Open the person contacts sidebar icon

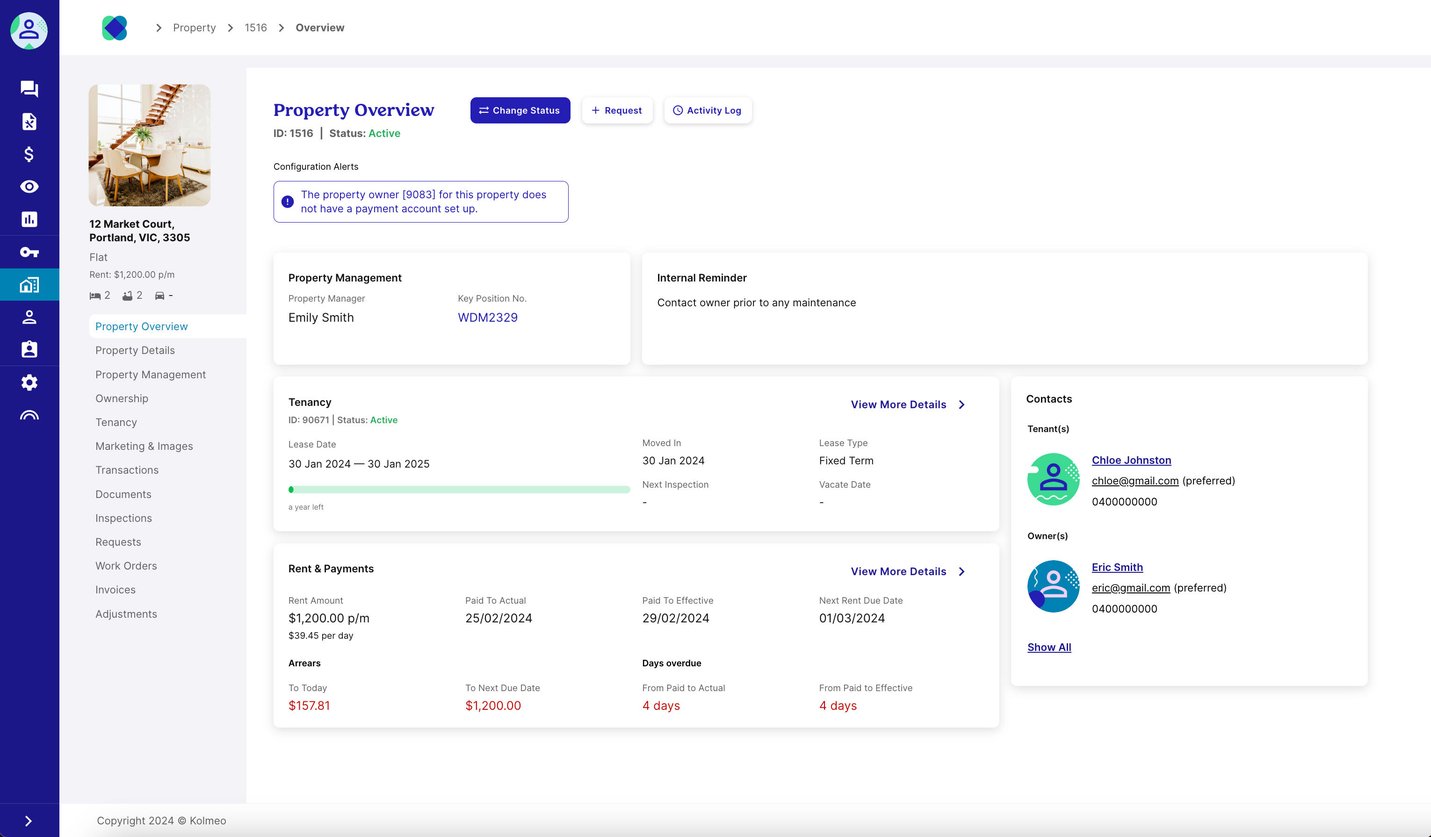tap(29, 317)
